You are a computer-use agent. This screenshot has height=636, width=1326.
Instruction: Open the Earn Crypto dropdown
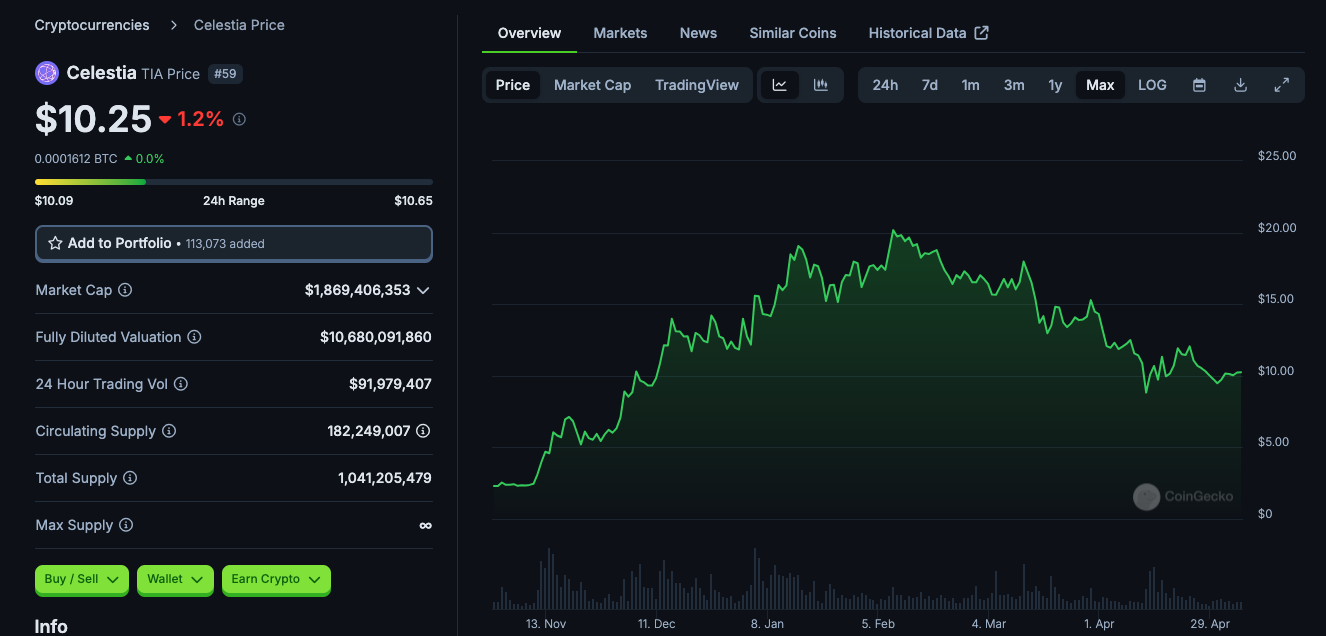click(276, 579)
